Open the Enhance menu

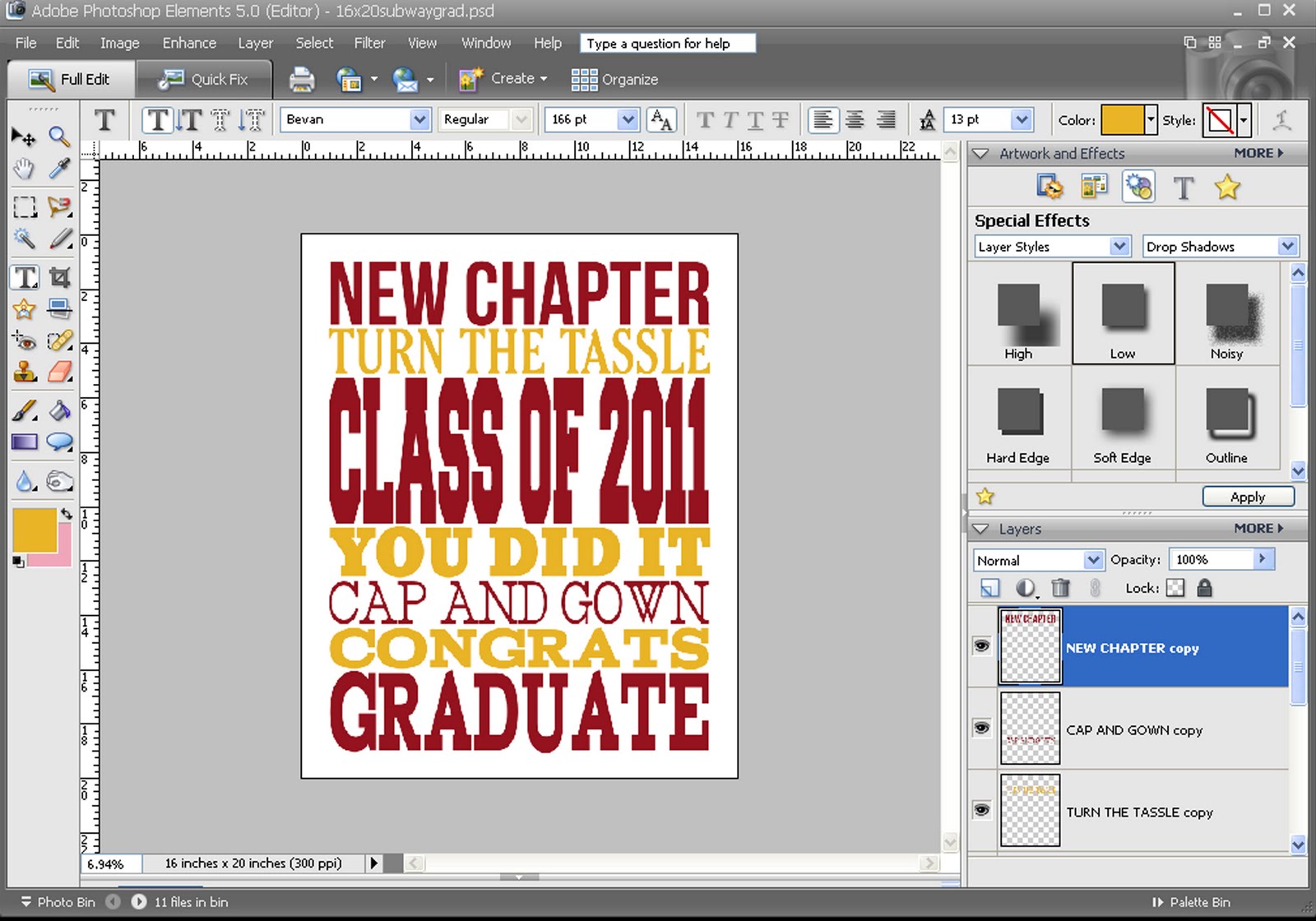(x=189, y=43)
